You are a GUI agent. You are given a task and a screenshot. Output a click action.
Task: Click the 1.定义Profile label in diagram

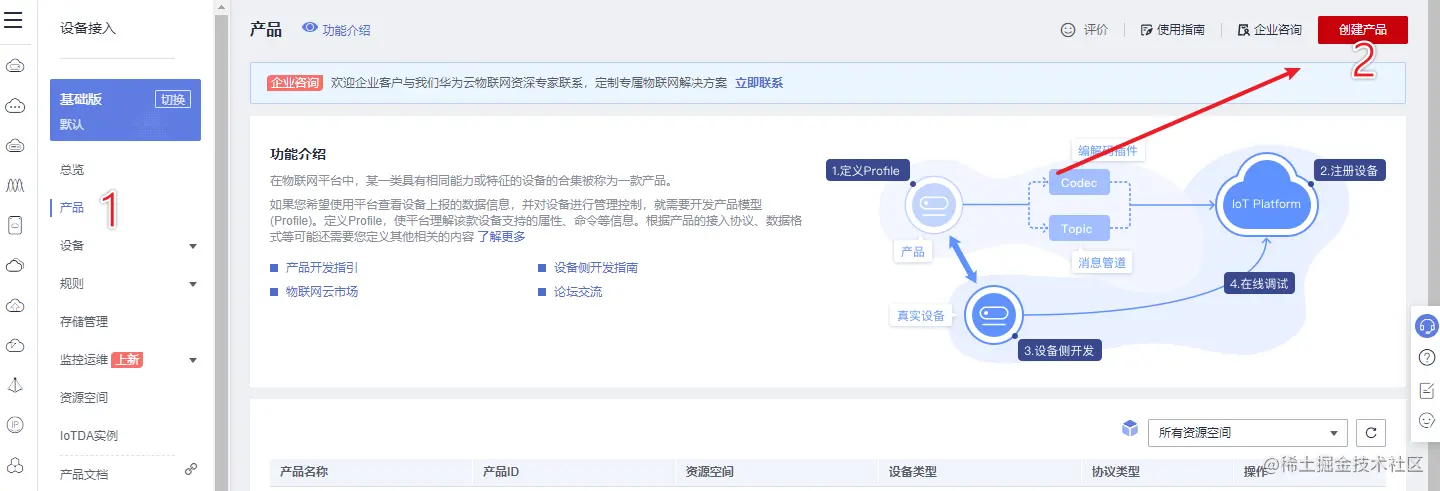click(x=866, y=171)
